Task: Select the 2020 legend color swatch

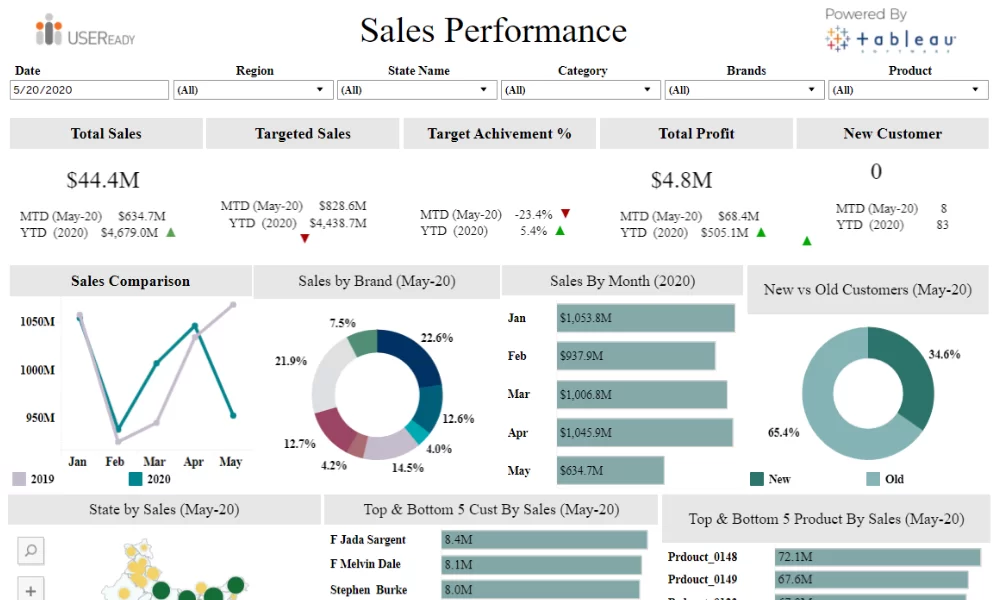Action: click(135, 479)
